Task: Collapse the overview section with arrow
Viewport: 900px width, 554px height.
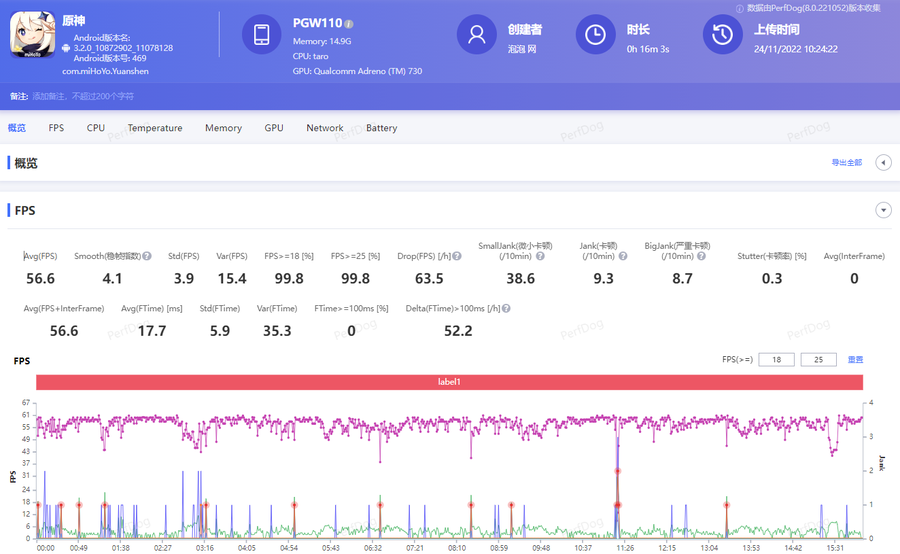Action: coord(883,162)
